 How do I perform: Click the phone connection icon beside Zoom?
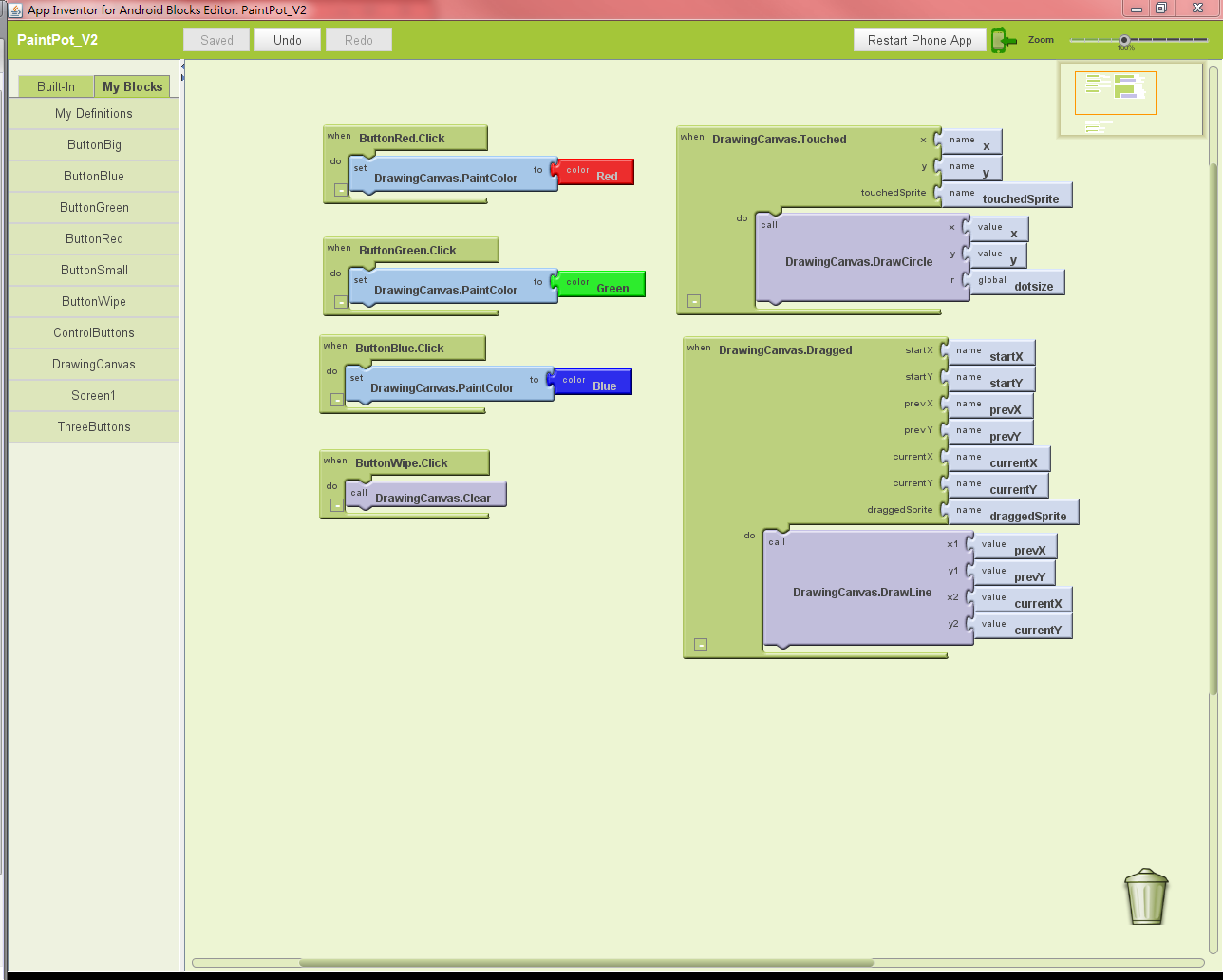pos(1004,40)
